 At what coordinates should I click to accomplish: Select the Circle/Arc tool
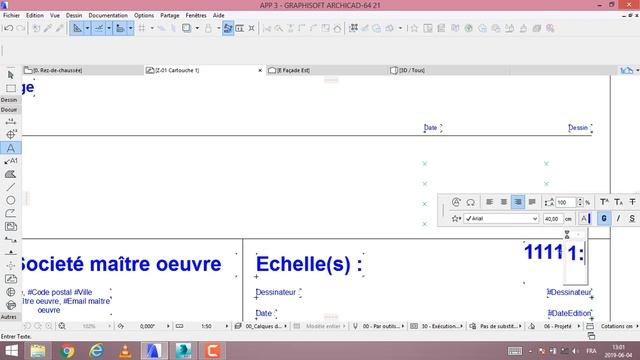11,200
